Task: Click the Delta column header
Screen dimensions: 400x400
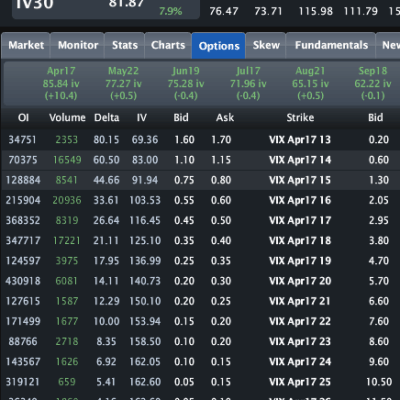Action: [107, 118]
